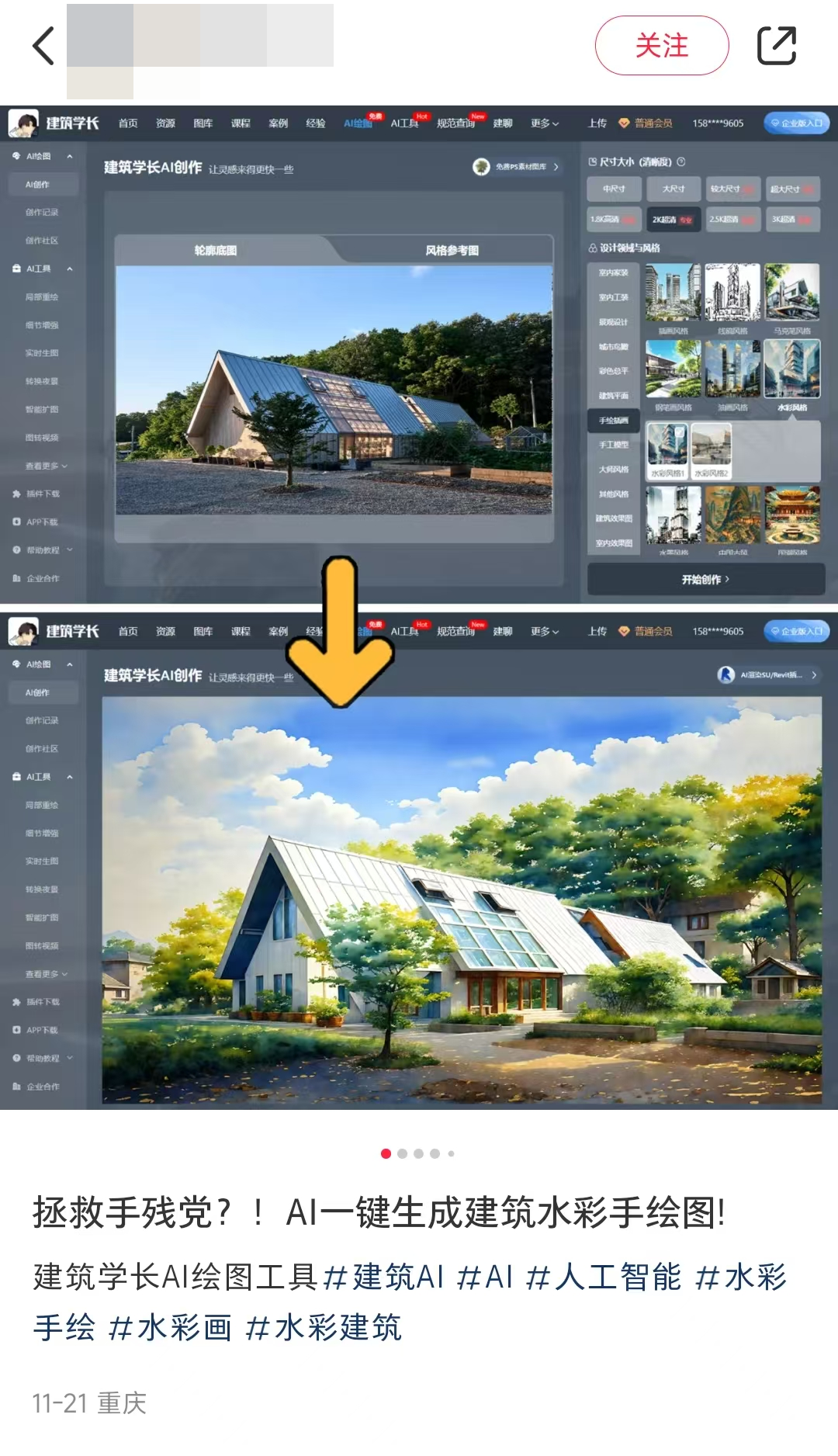
Task: Follow the author with the 关注 button
Action: coord(662,46)
